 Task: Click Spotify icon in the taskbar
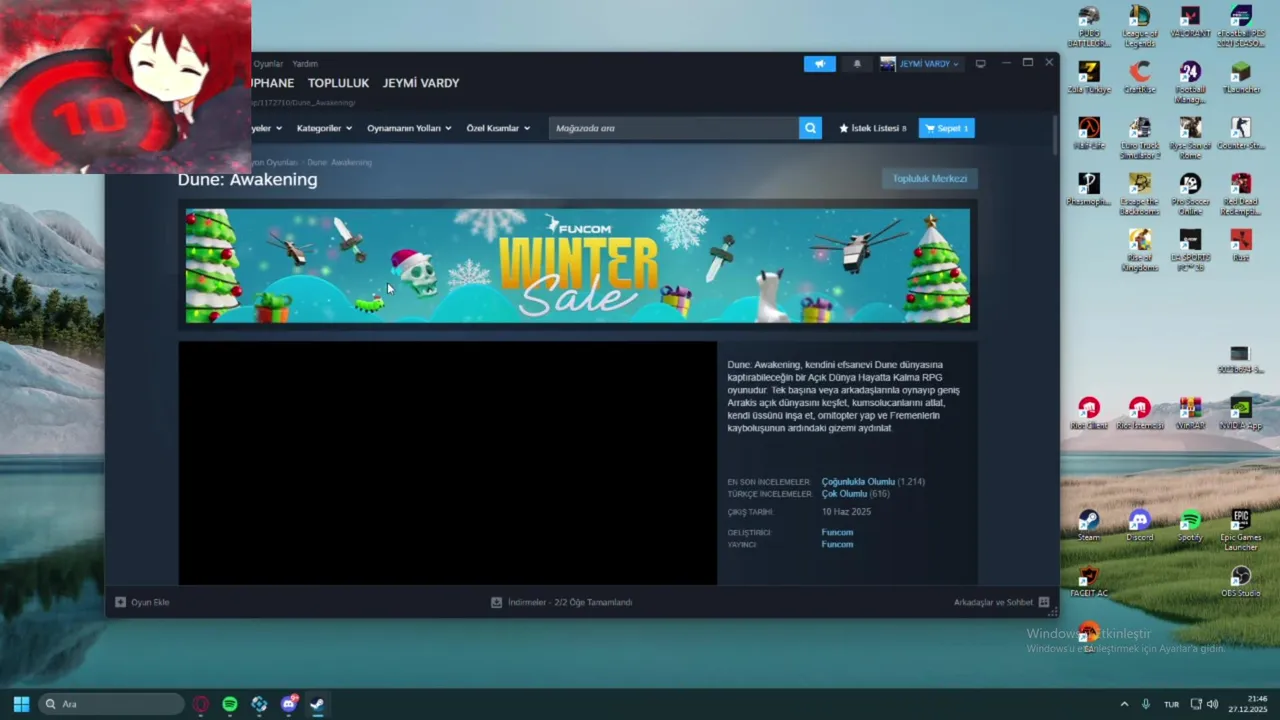pos(230,704)
